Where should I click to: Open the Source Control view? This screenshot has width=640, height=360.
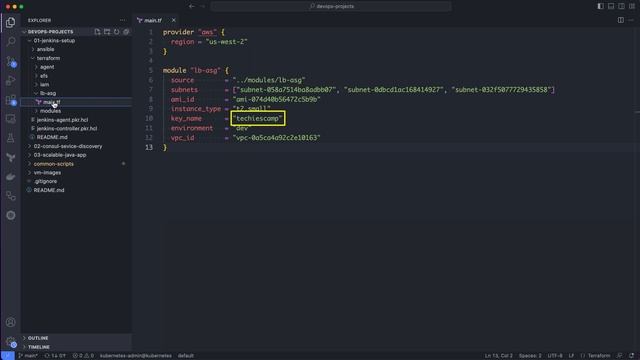(x=11, y=61)
